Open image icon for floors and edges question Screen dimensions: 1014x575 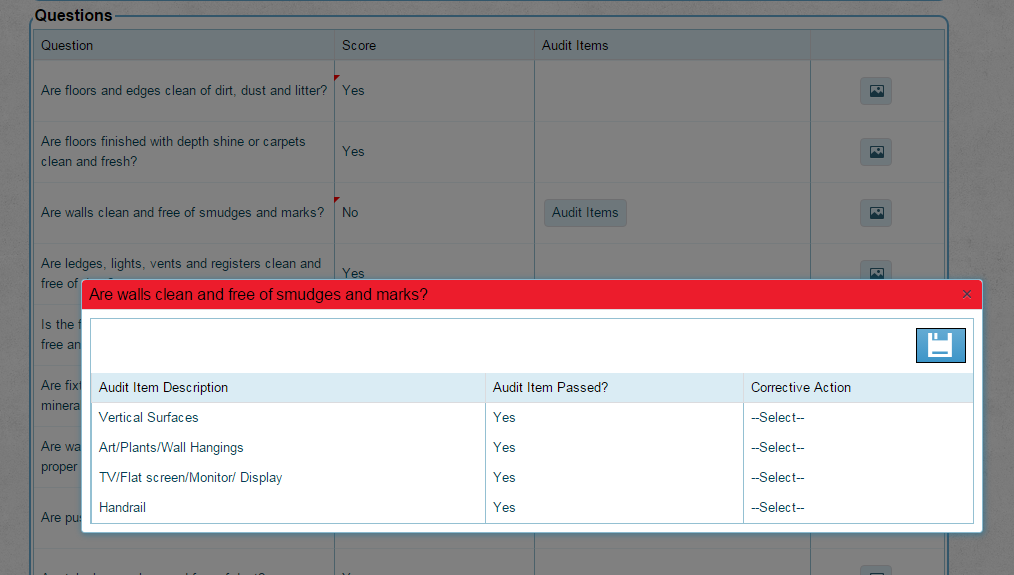coord(875,91)
